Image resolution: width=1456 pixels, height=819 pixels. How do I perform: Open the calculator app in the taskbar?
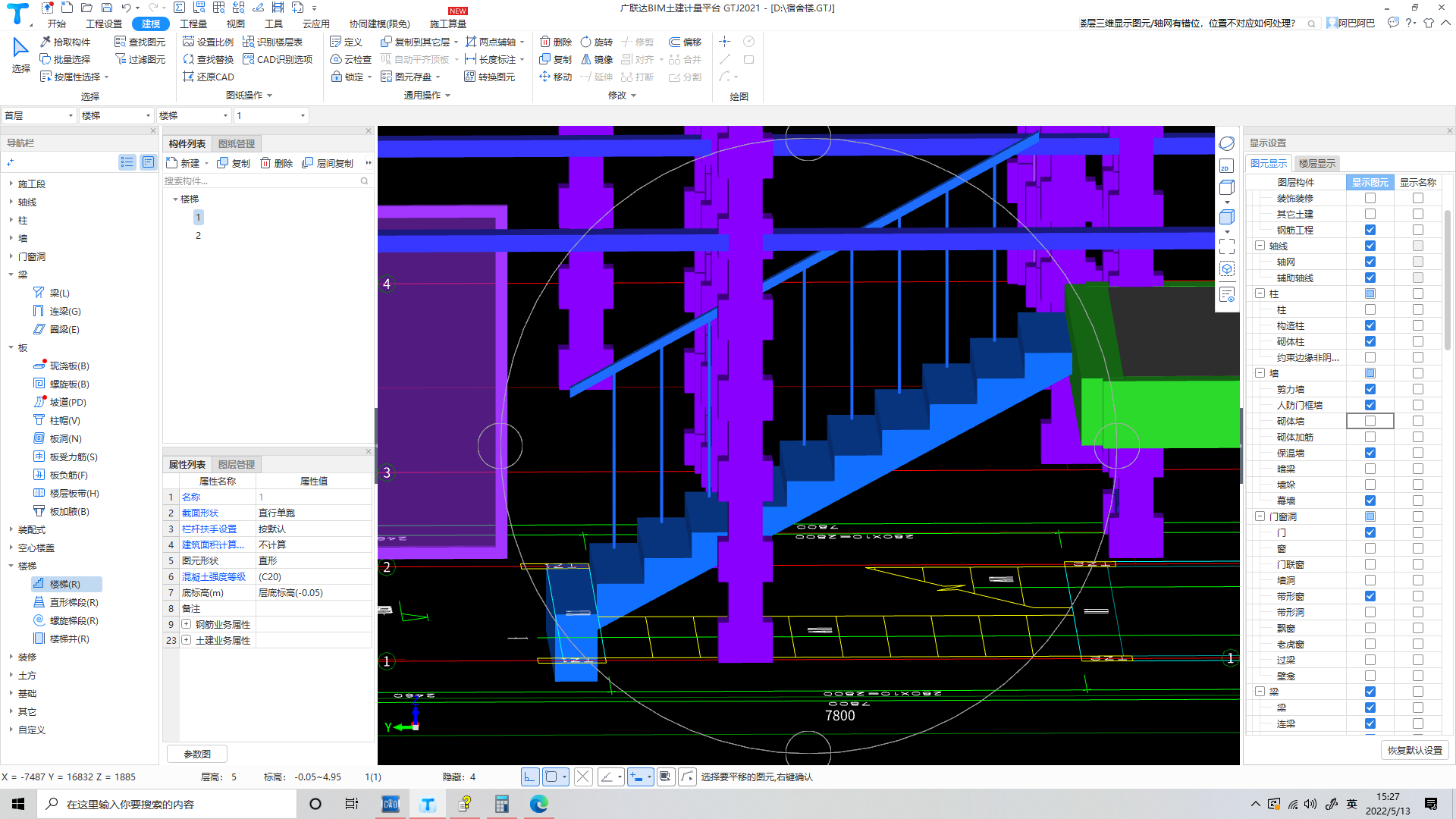click(501, 804)
